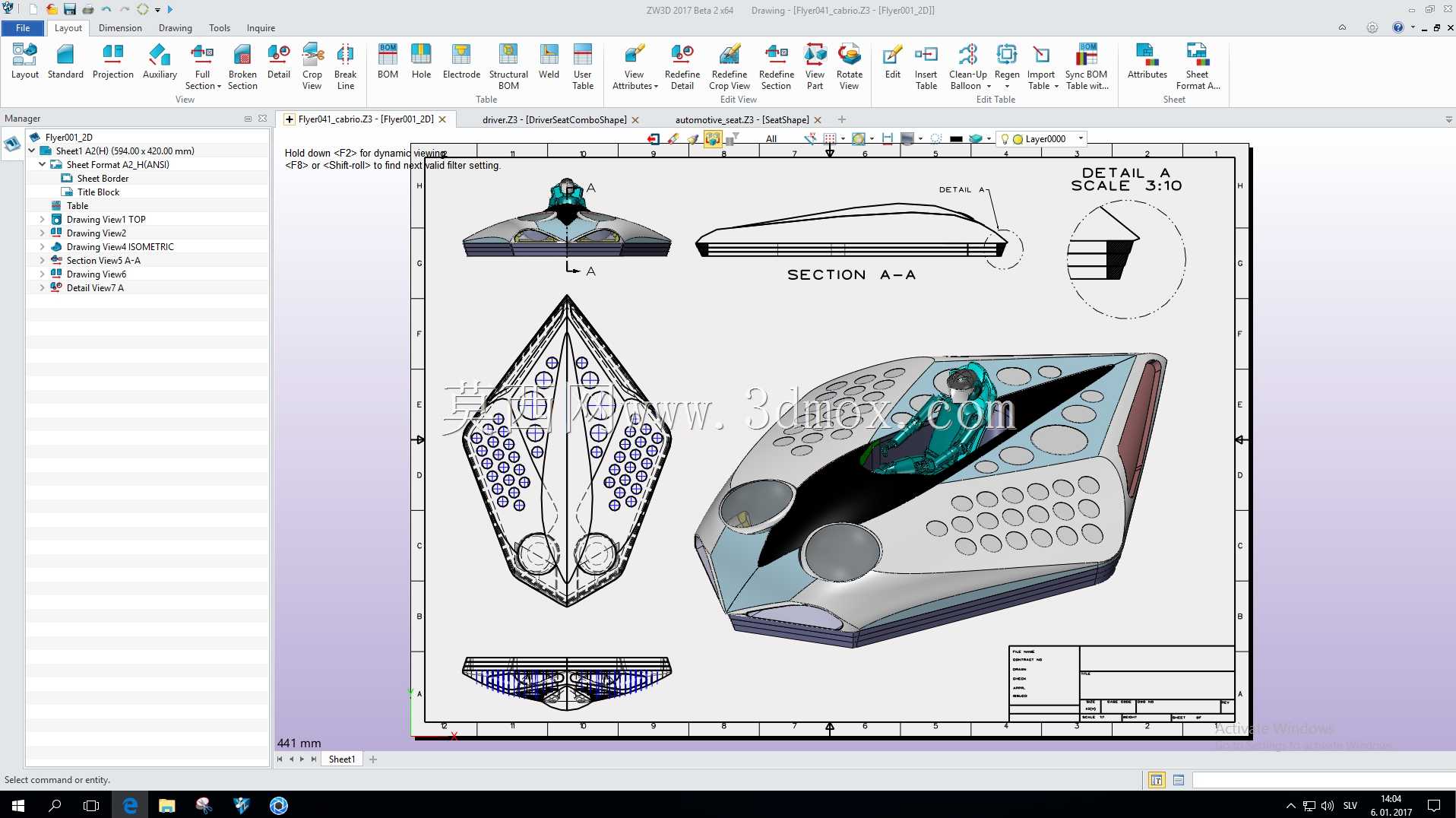Toggle the left status bar panel button
The height and width of the screenshot is (818, 1456).
tap(1157, 780)
